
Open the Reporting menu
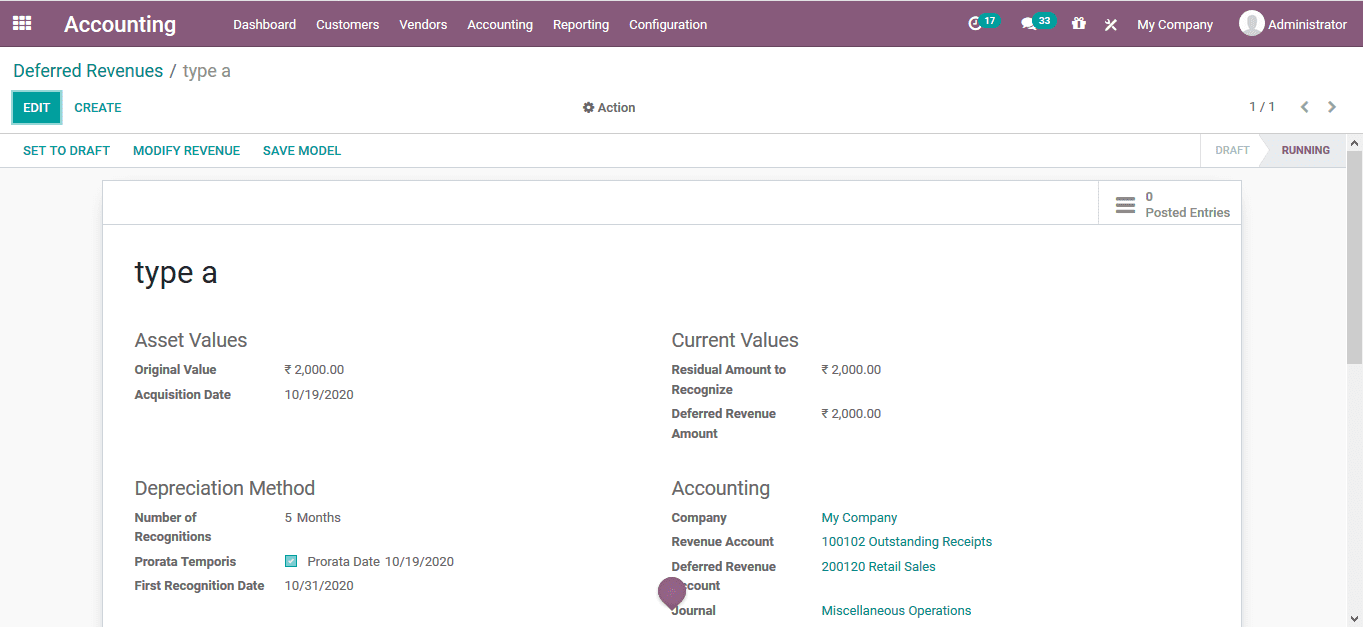[x=580, y=24]
